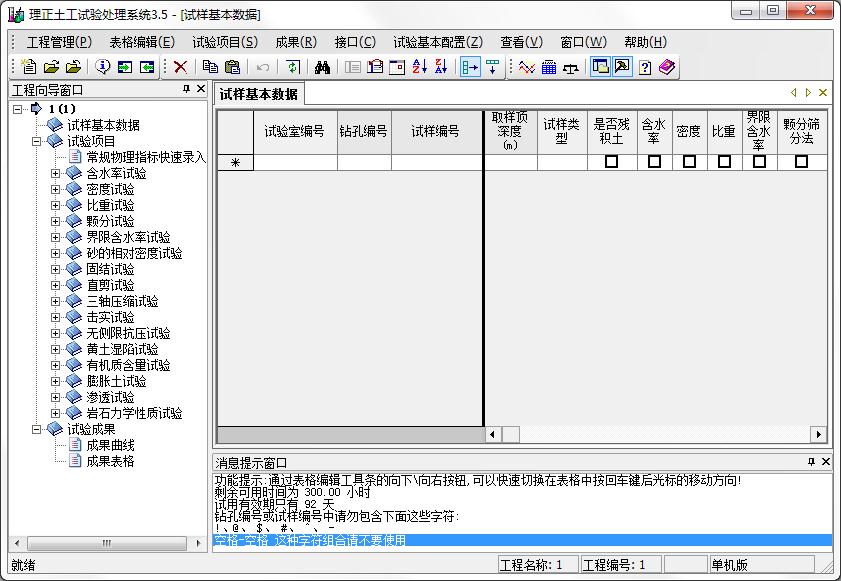This screenshot has height=581, width=841.
Task: Click the table's right scroll arrow
Action: coord(818,435)
